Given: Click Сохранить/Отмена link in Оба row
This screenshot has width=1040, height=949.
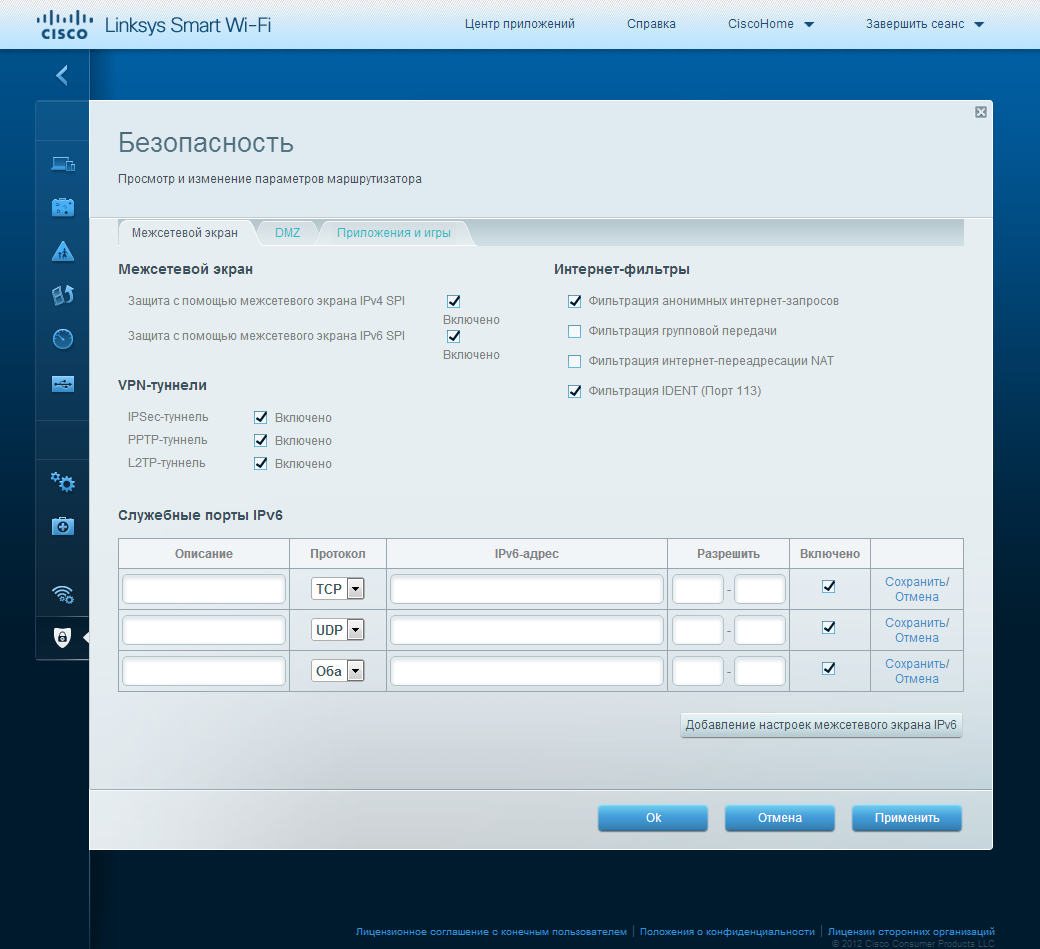Looking at the screenshot, I should [917, 671].
